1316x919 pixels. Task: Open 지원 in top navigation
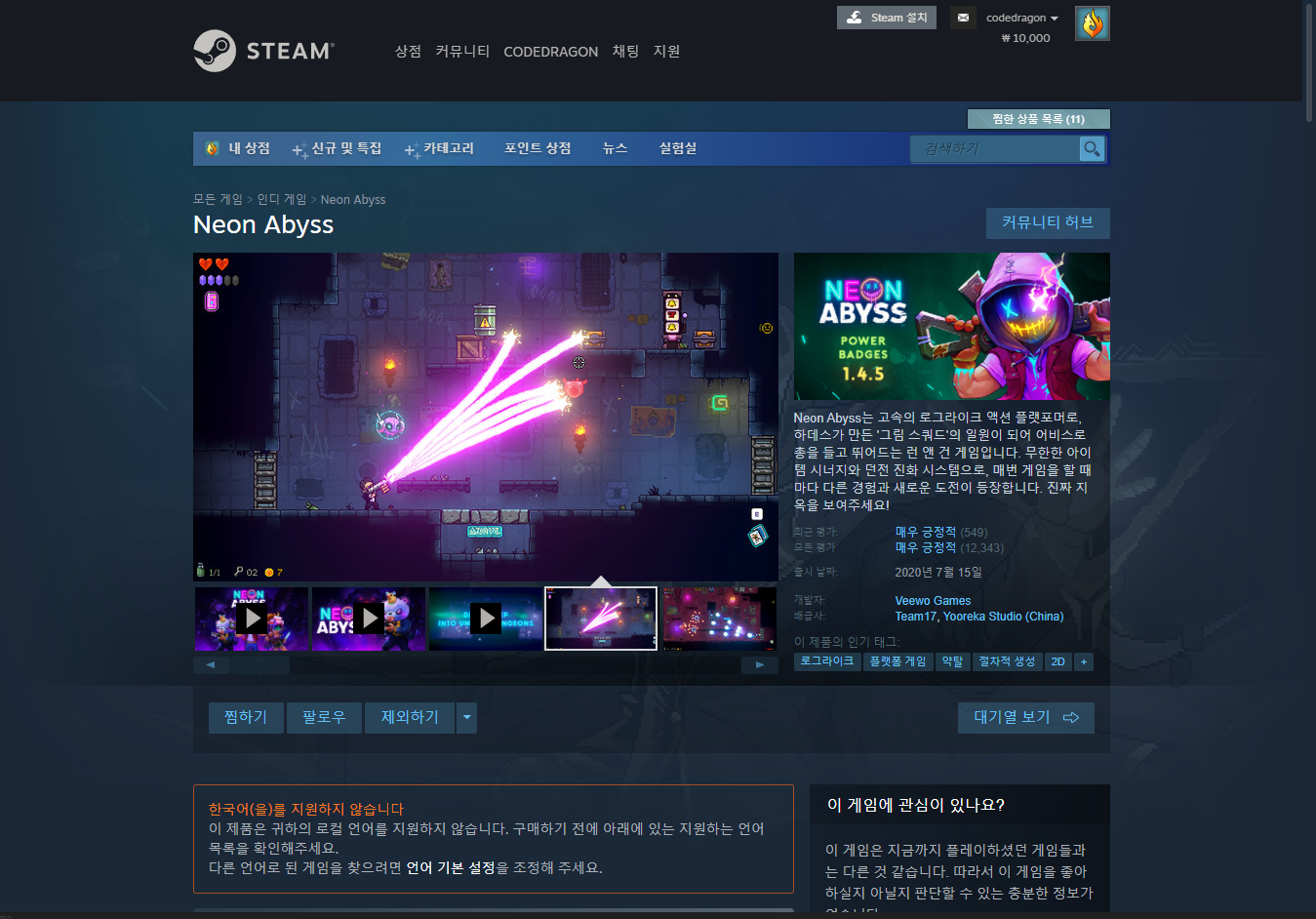[x=666, y=51]
